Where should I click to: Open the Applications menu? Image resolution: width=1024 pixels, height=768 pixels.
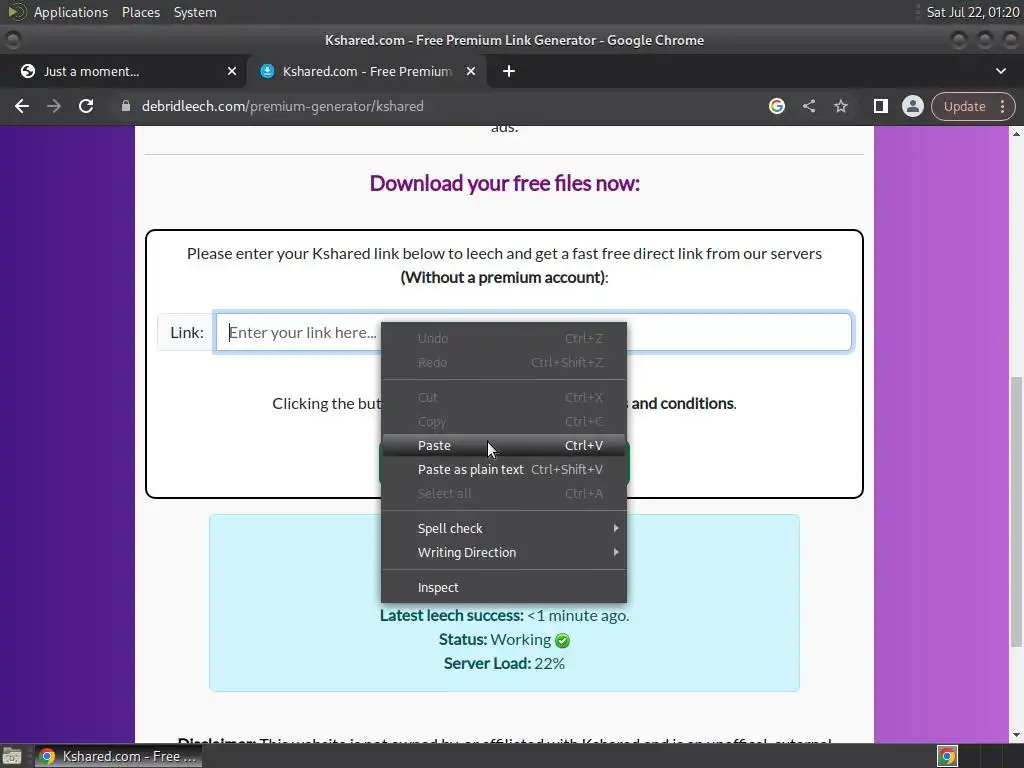(71, 12)
